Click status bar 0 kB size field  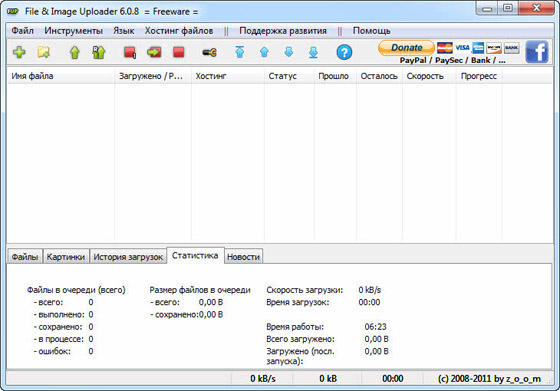(328, 379)
